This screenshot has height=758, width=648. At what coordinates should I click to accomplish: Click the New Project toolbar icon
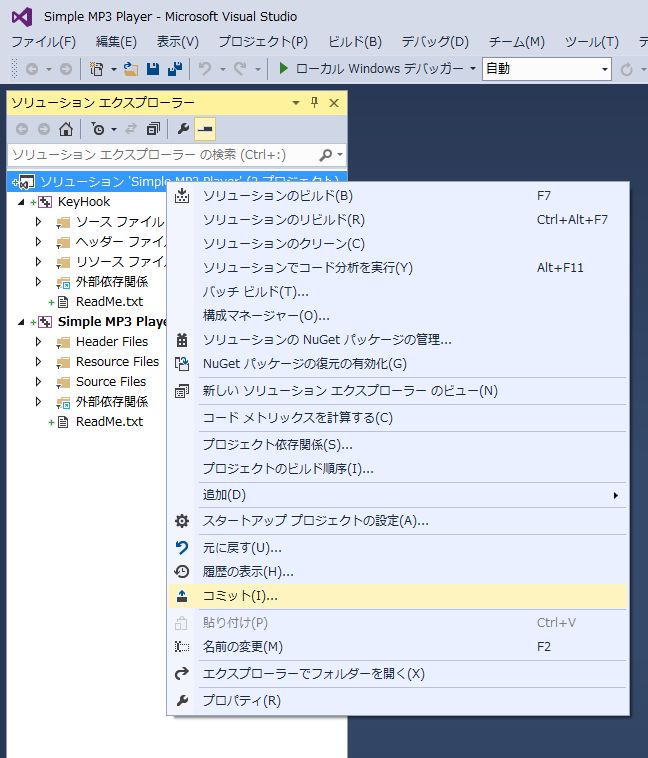click(97, 69)
